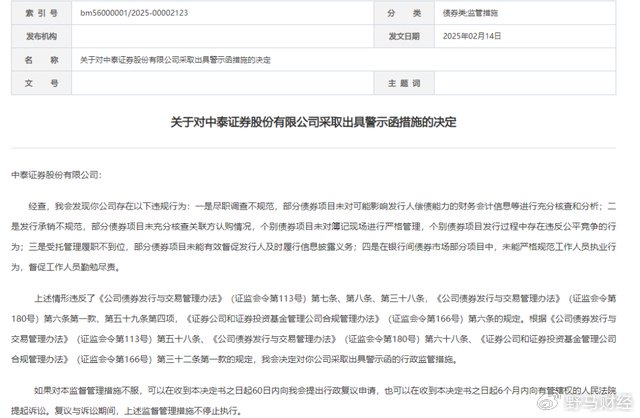Viewport: 640px width, 418px height.
Task: Select the date 2025年02月14日
Action: pyautogui.click(x=472, y=36)
